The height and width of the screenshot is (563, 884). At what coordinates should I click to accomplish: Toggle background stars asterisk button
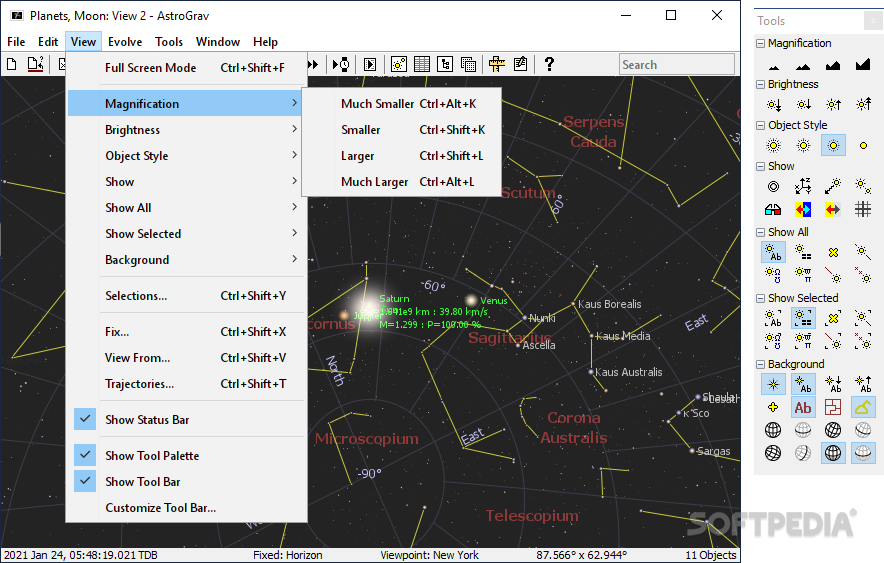click(x=773, y=384)
